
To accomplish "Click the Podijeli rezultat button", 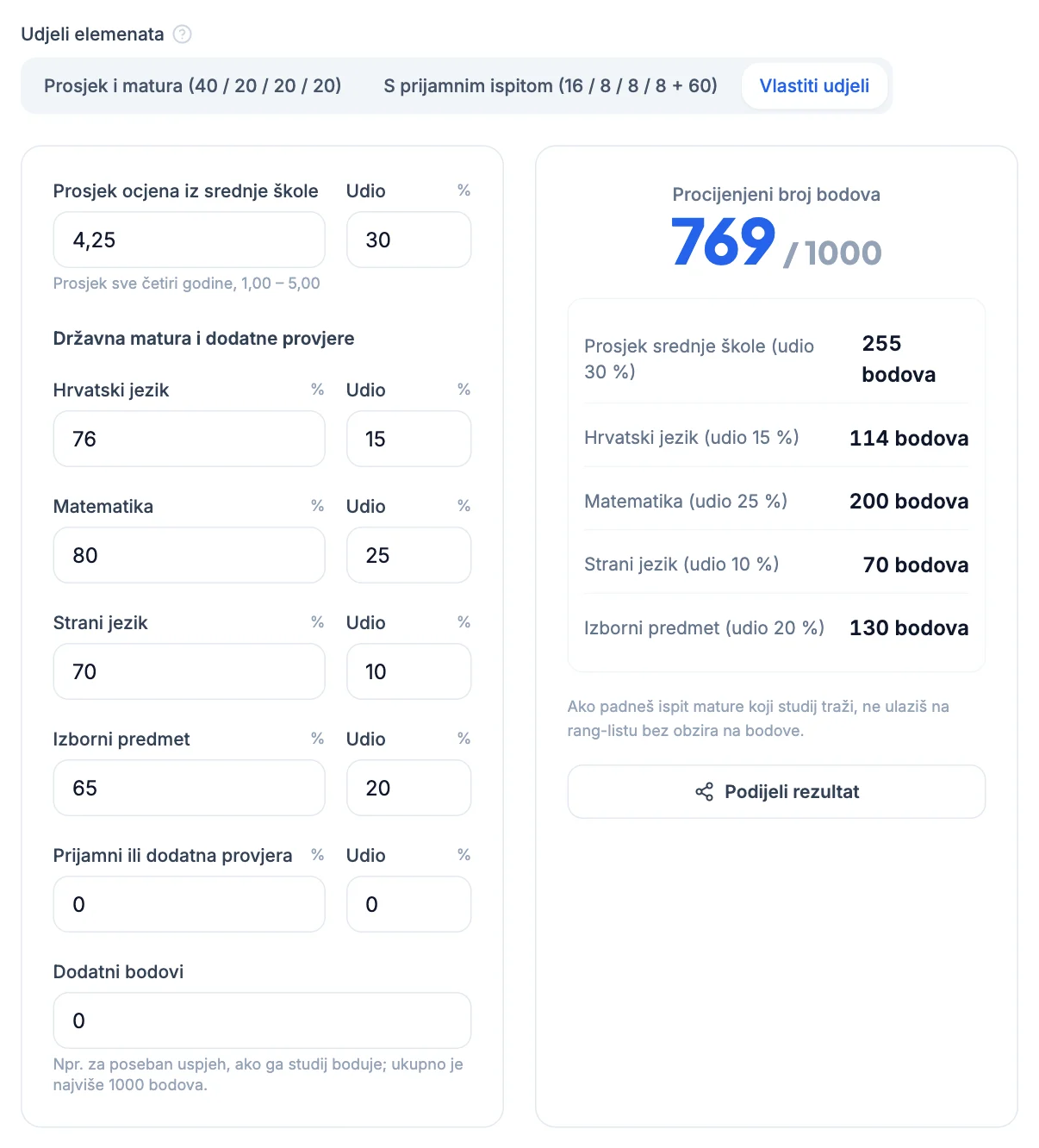I will 776,792.
